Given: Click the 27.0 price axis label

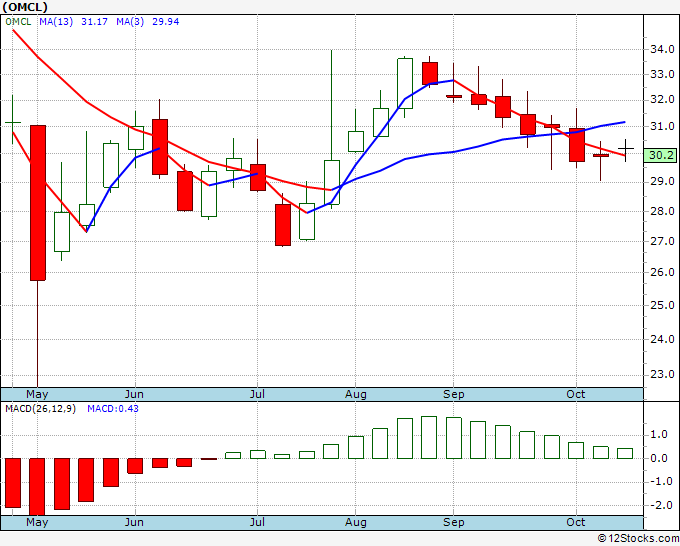Looking at the screenshot, I should [662, 241].
